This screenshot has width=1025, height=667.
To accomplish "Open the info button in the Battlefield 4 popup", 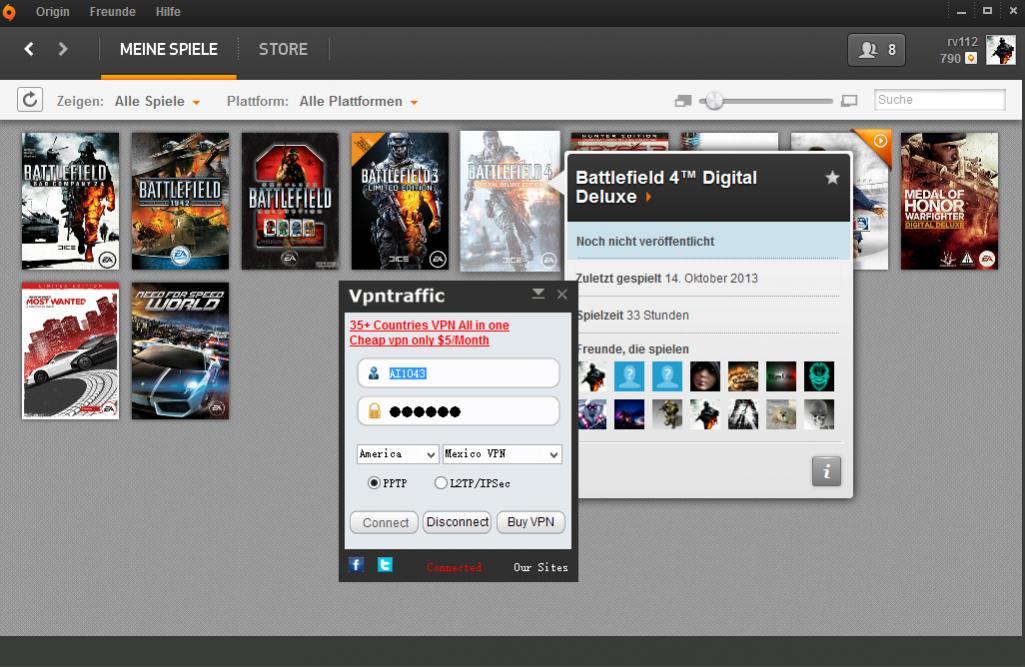I will click(x=826, y=471).
